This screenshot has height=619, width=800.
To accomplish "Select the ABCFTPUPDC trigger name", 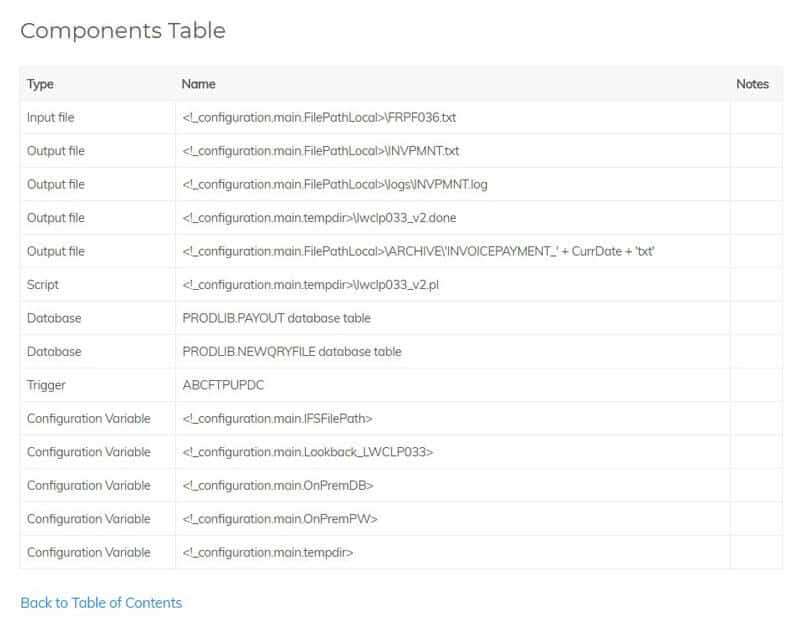I will 223,385.
